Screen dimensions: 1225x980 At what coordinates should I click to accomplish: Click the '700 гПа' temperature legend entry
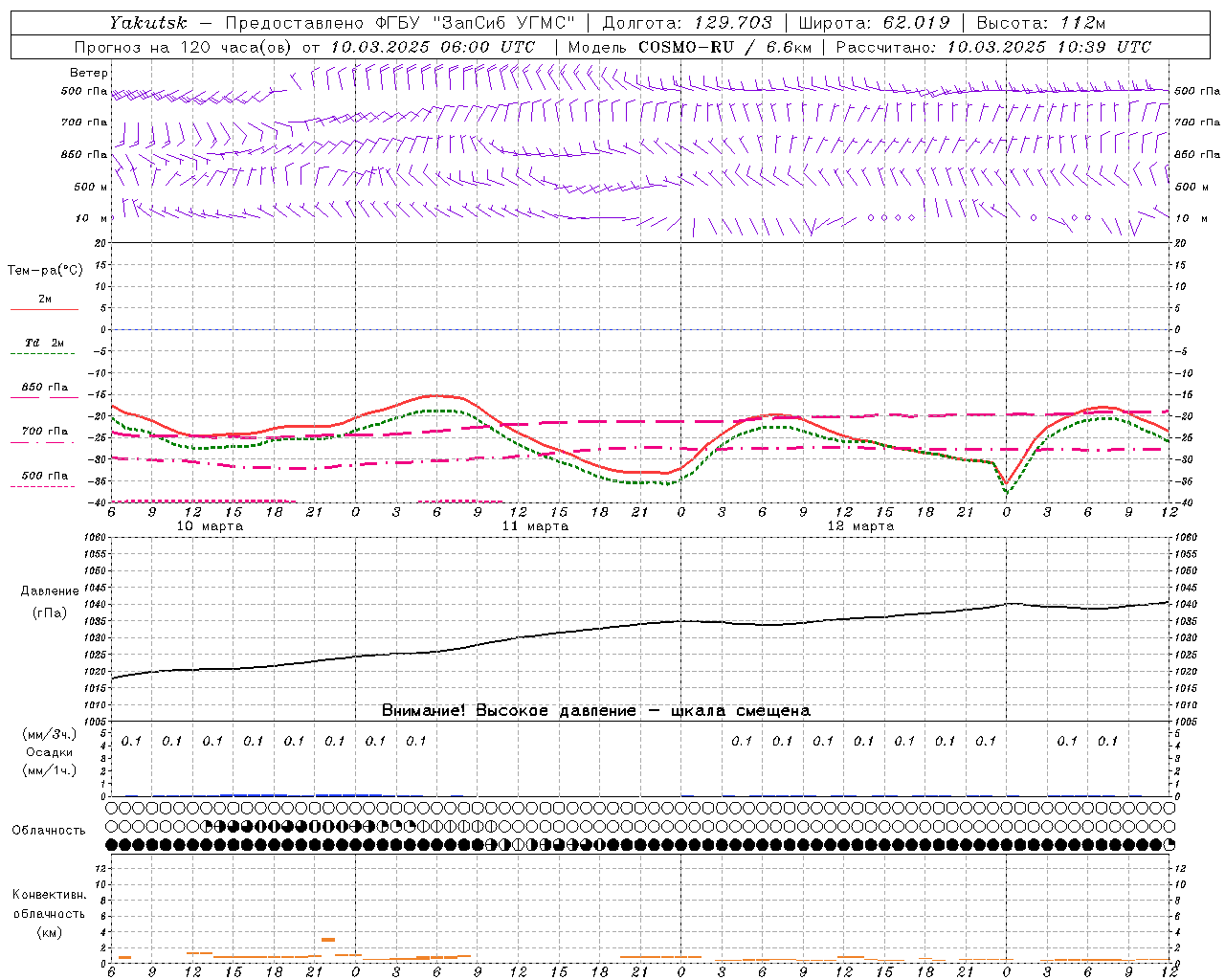(44, 432)
